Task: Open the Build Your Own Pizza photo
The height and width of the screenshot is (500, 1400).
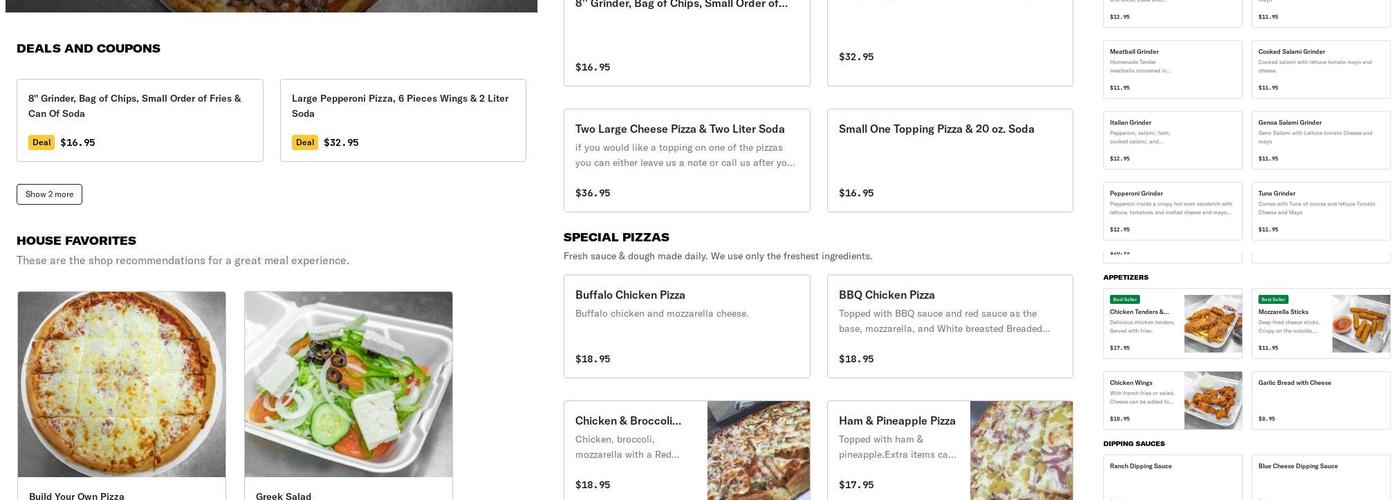Action: (x=122, y=384)
